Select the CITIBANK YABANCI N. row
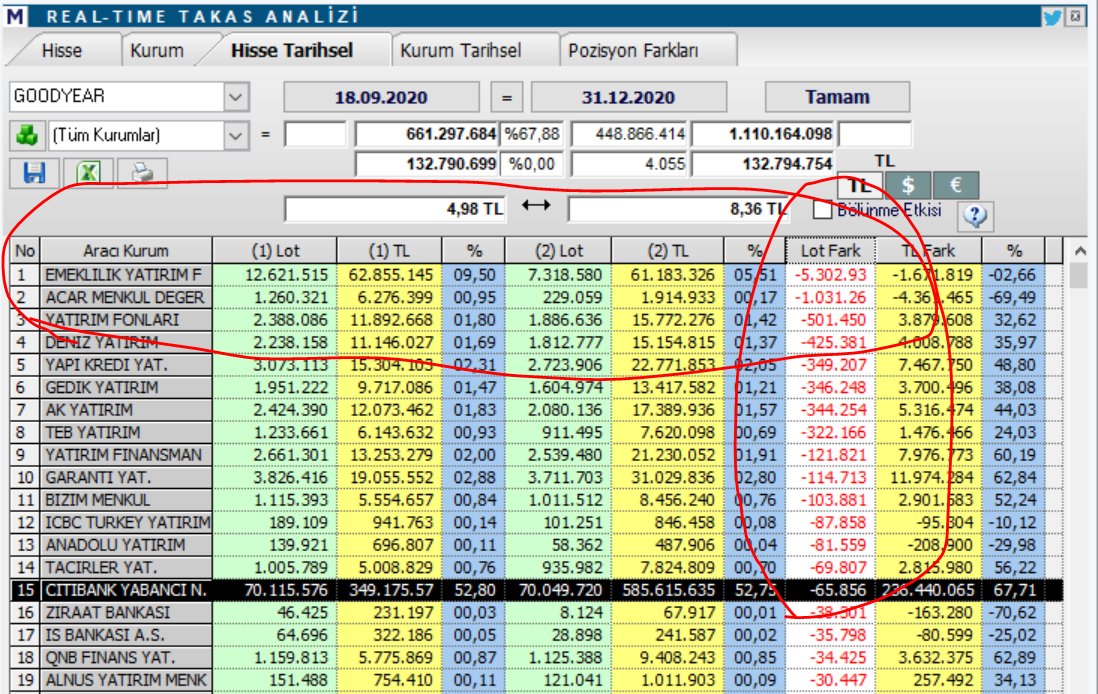This screenshot has width=1098, height=694. (x=126, y=590)
